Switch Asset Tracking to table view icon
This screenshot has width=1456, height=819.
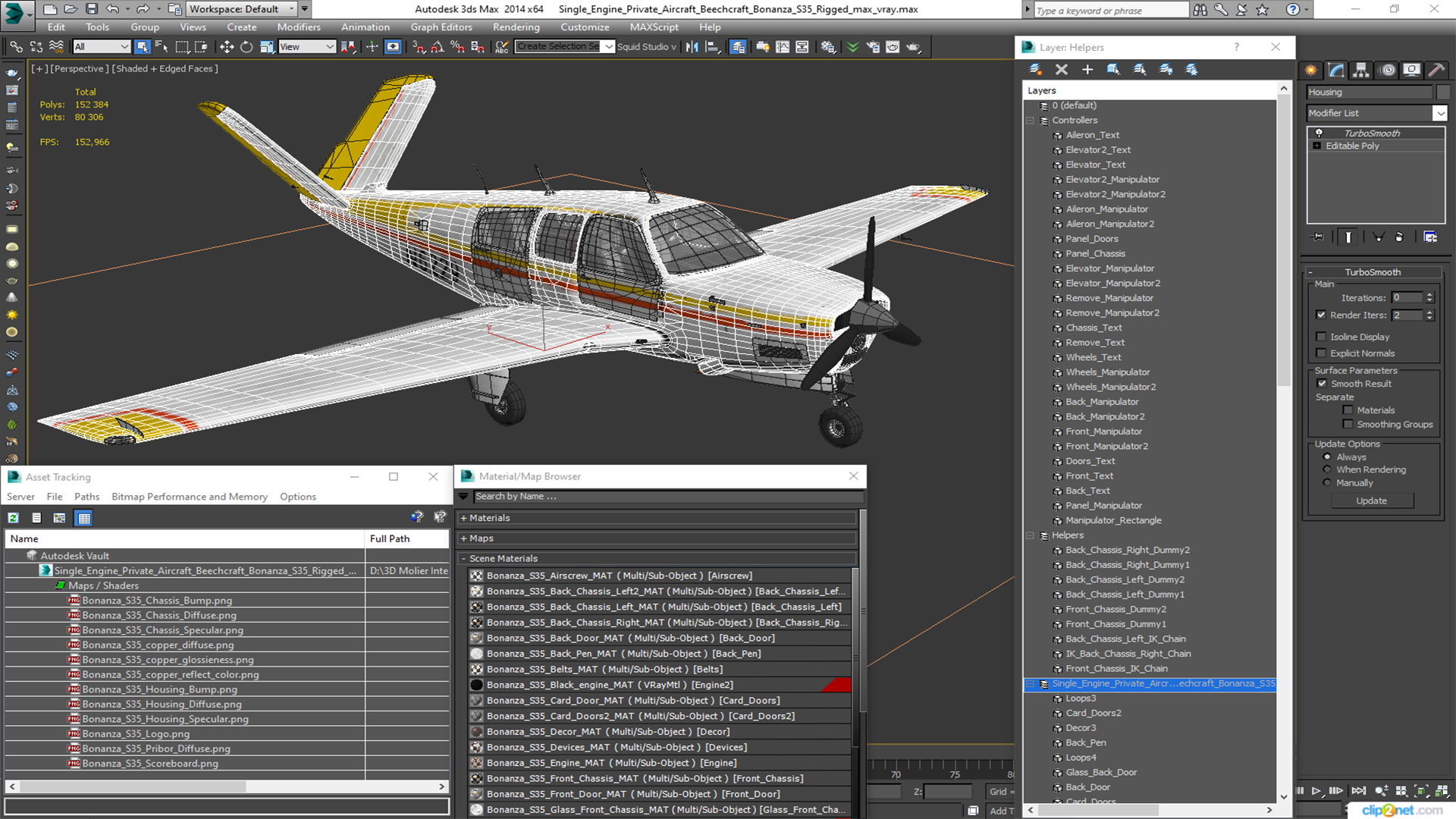84,518
